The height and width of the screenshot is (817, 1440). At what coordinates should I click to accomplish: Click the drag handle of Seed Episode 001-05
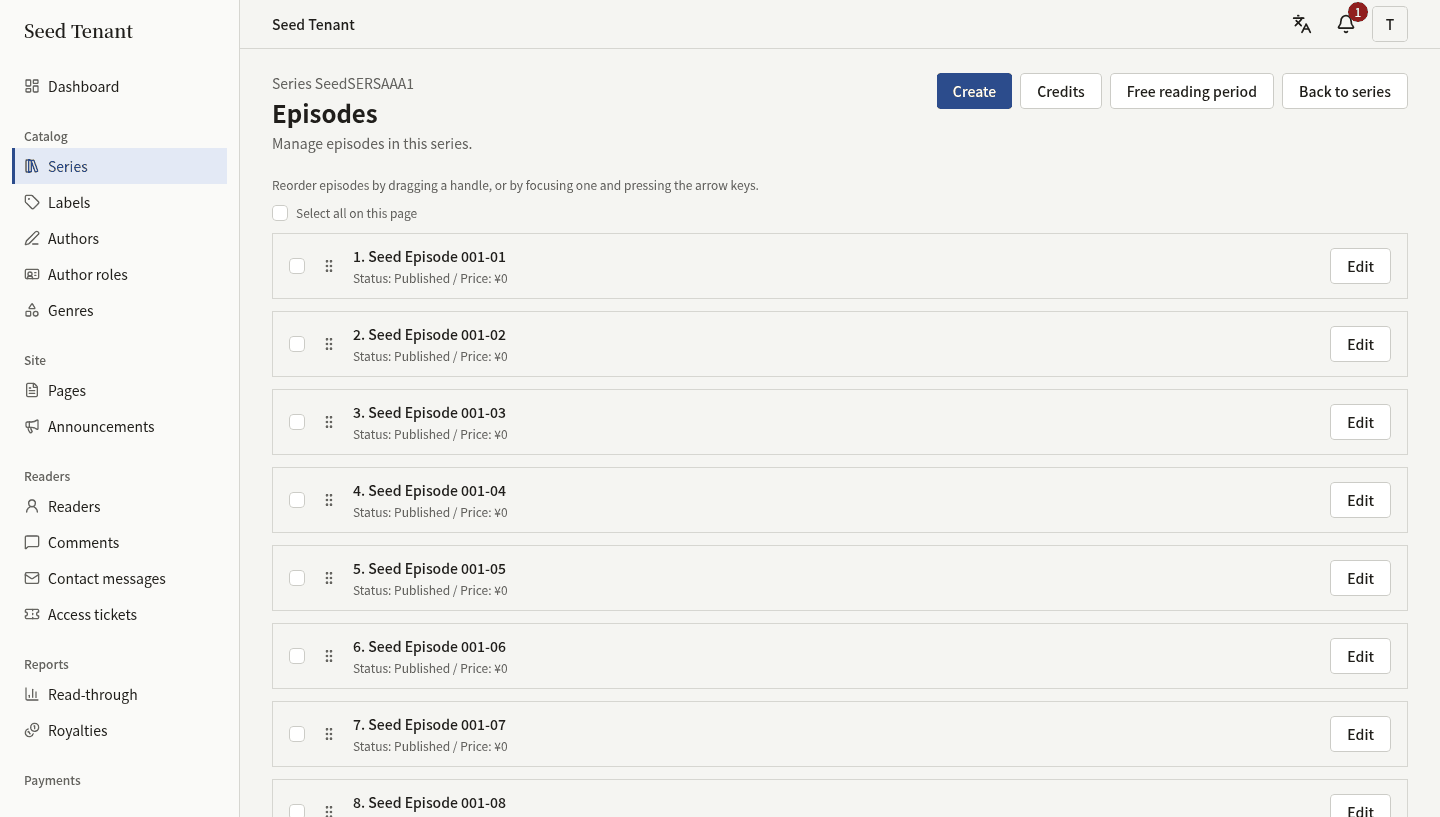tap(329, 578)
